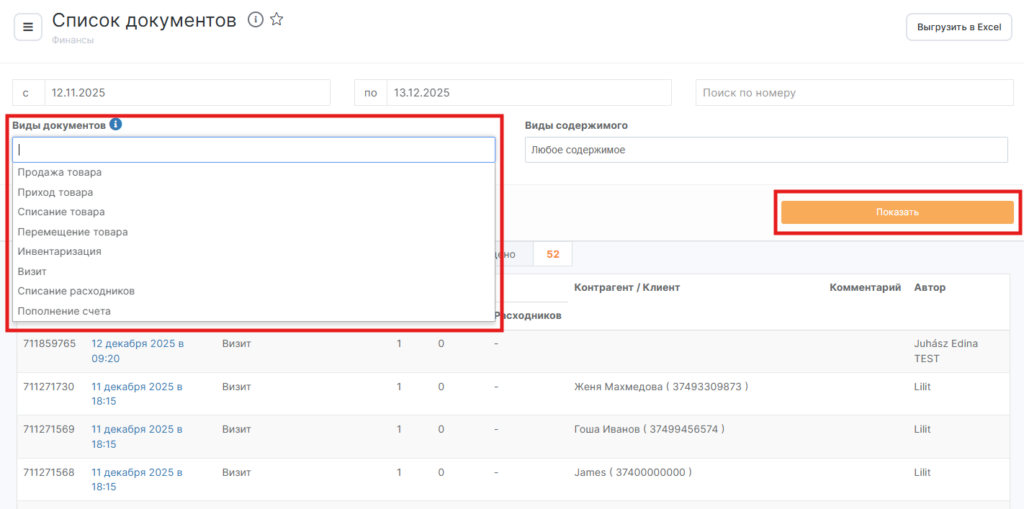Click Выгрузить в Excel button
Image resolution: width=1024 pixels, height=509 pixels.
coord(958,27)
